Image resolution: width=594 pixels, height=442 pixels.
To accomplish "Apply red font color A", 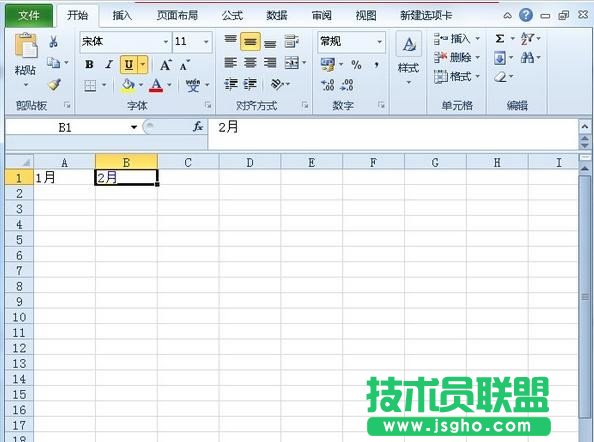I will click(156, 86).
